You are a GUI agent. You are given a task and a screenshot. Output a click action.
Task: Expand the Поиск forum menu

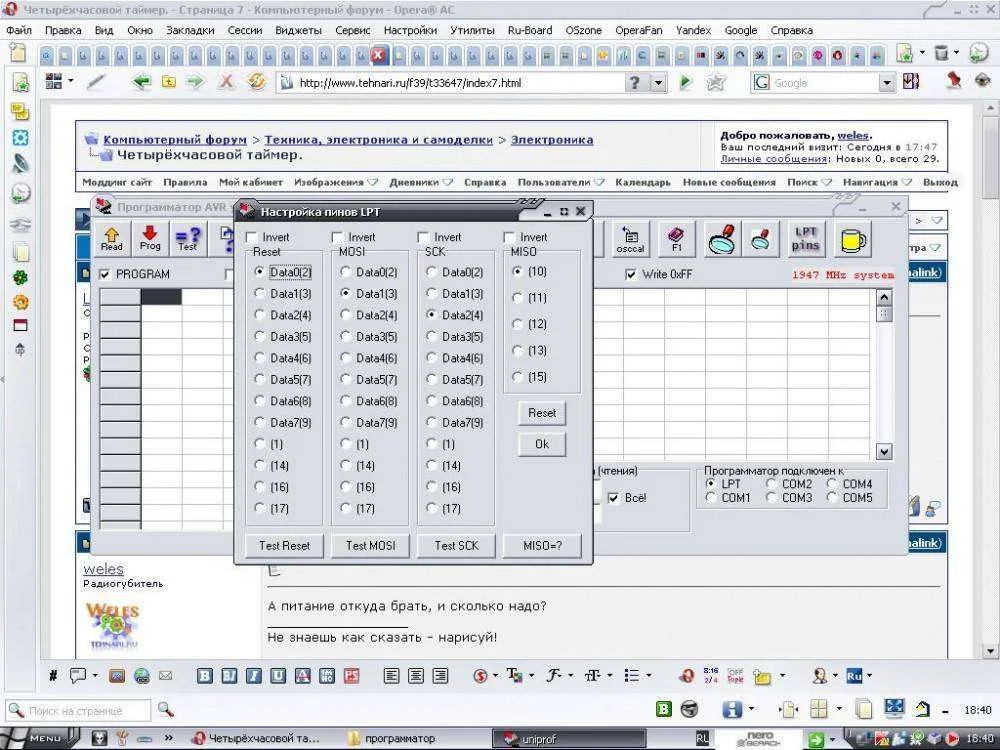(809, 182)
